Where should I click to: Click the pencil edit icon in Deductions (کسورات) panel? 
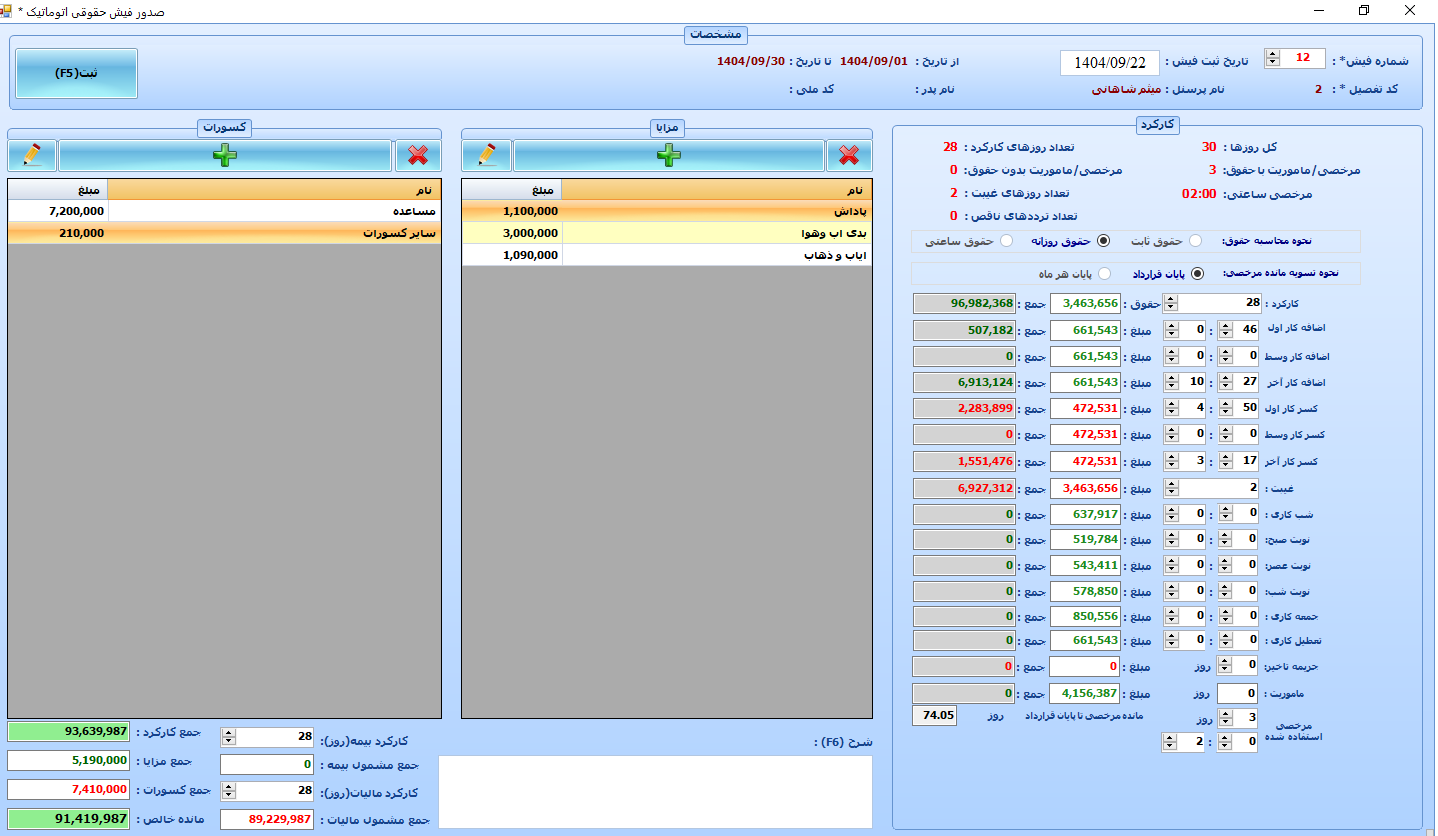[32, 155]
